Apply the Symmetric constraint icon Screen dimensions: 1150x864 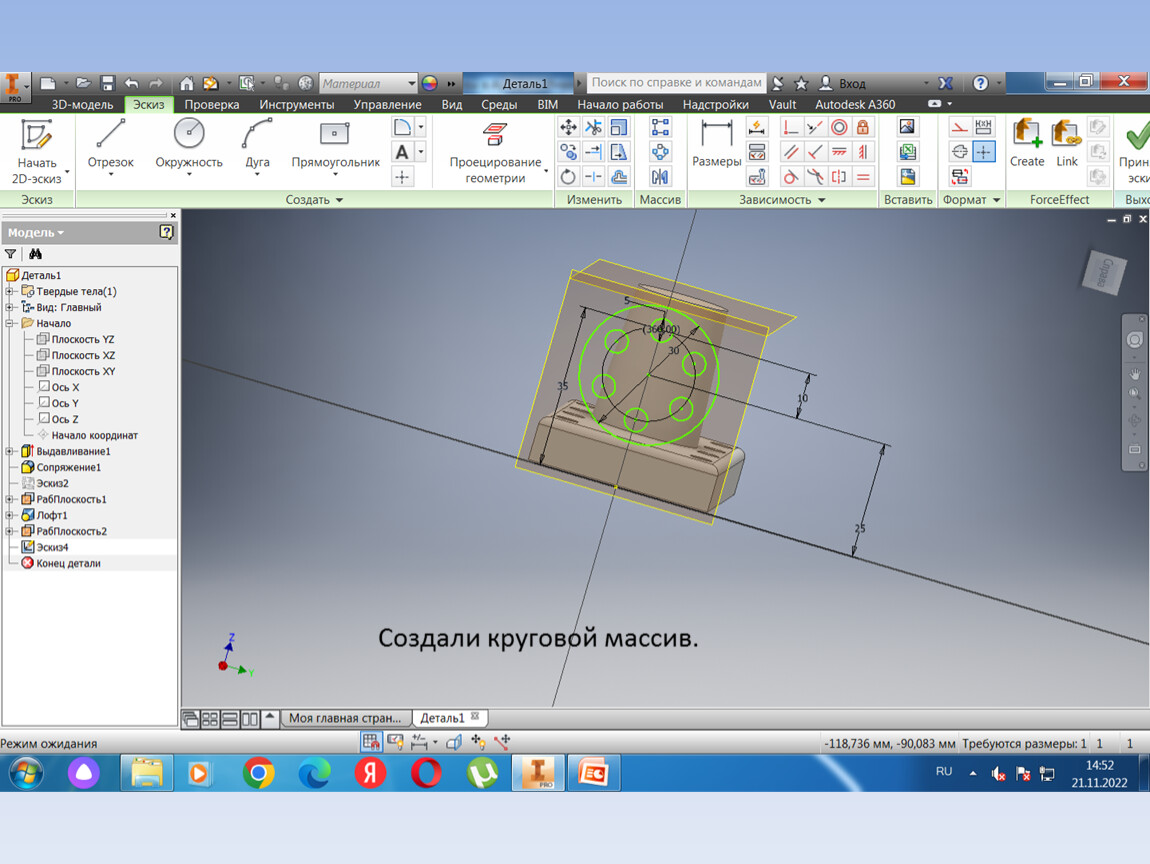[x=839, y=177]
